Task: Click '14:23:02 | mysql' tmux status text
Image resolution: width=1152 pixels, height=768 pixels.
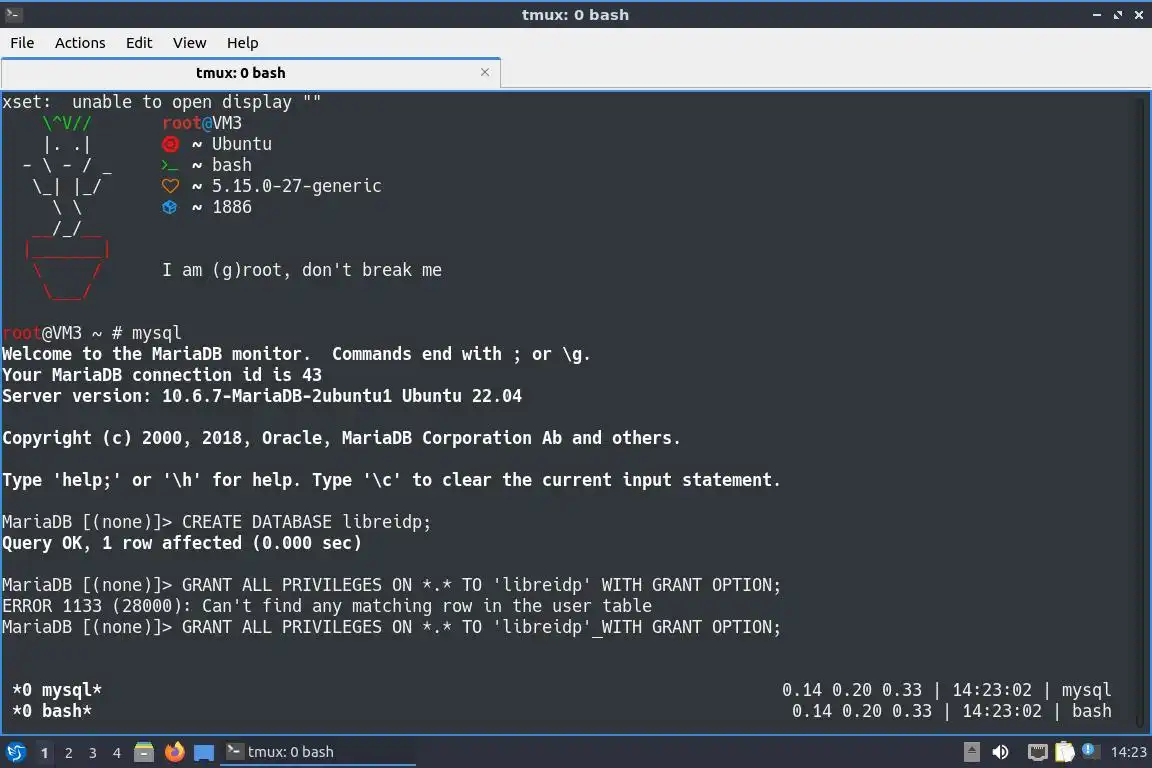Action: [1032, 690]
